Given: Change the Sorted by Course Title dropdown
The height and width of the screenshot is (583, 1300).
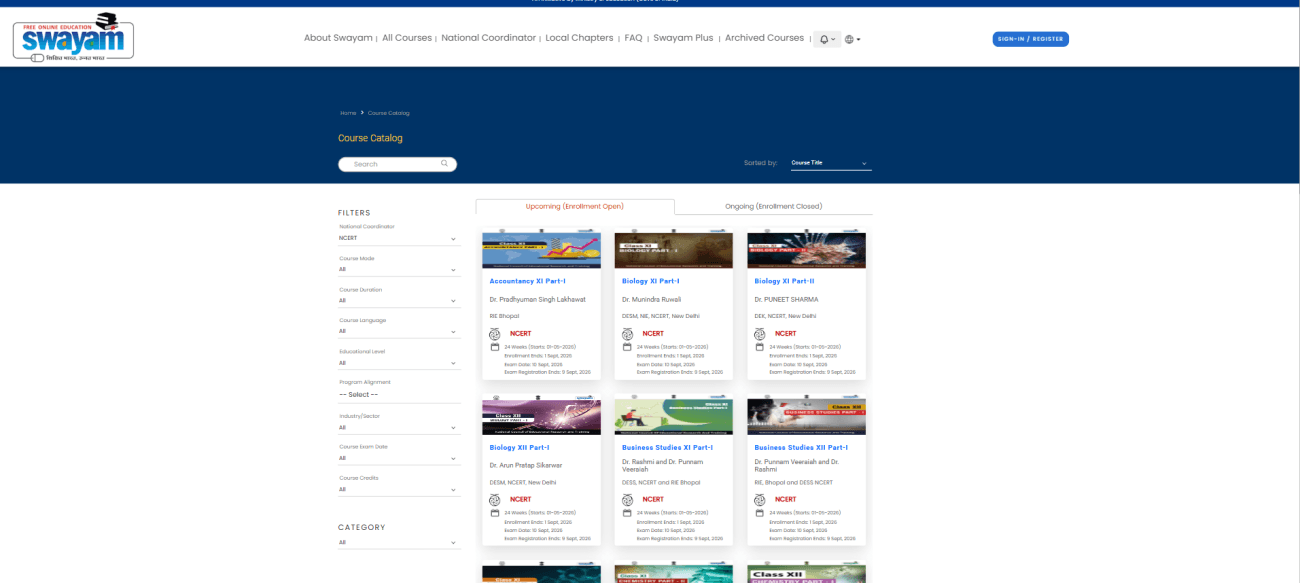Looking at the screenshot, I should pyautogui.click(x=831, y=163).
